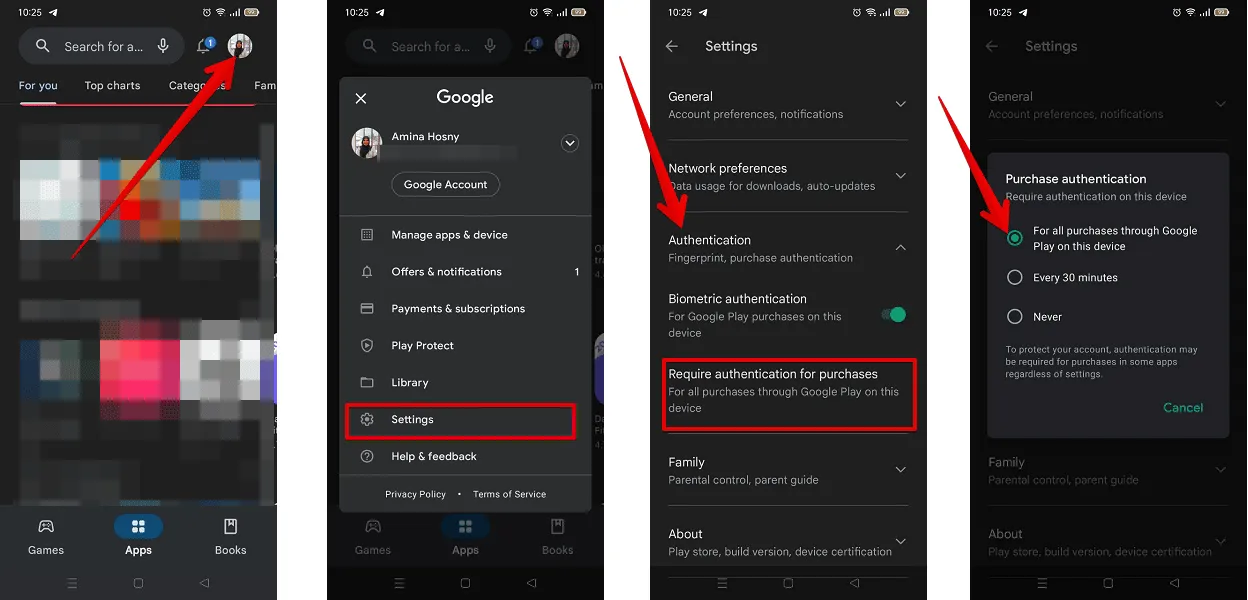Open the notifications bell icon

pos(205,46)
